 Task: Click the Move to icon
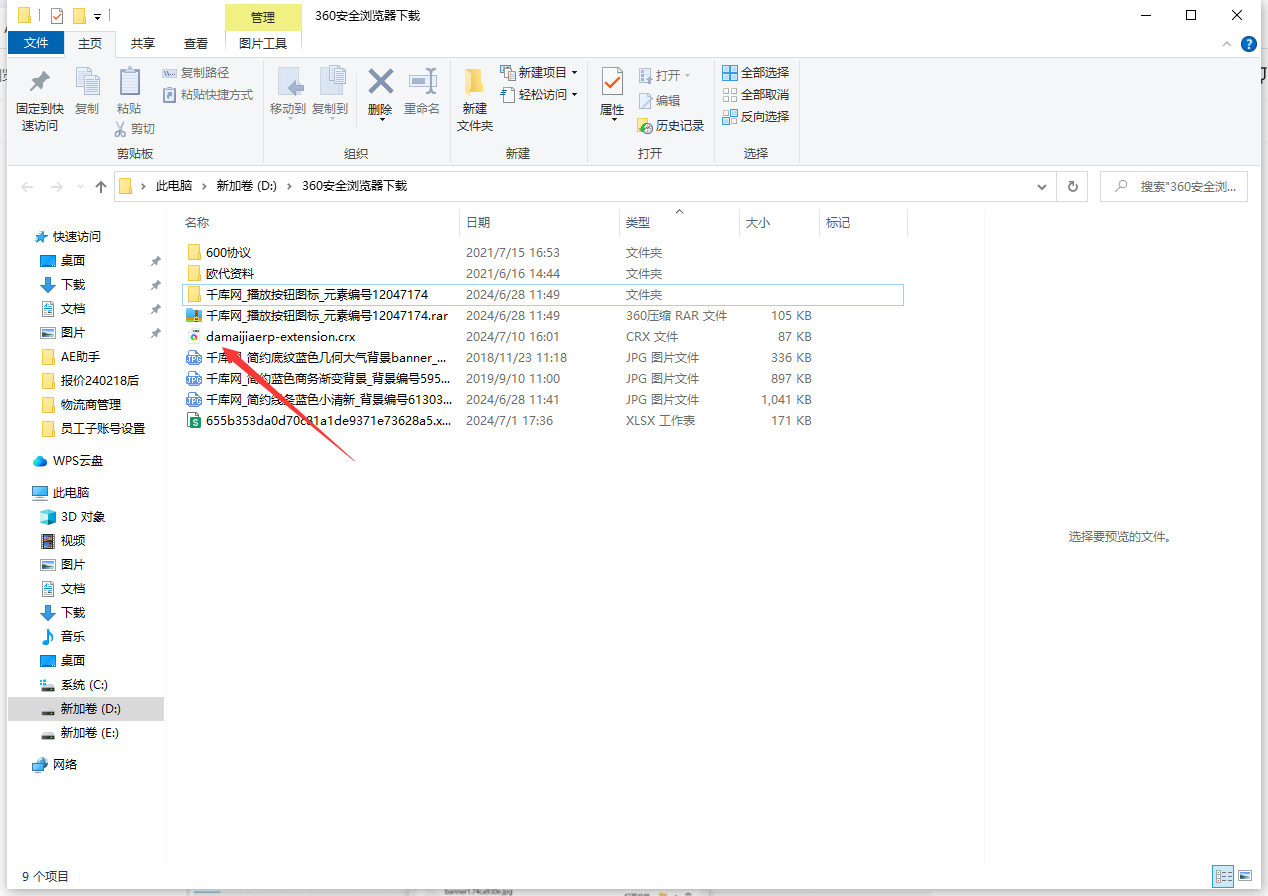click(288, 82)
